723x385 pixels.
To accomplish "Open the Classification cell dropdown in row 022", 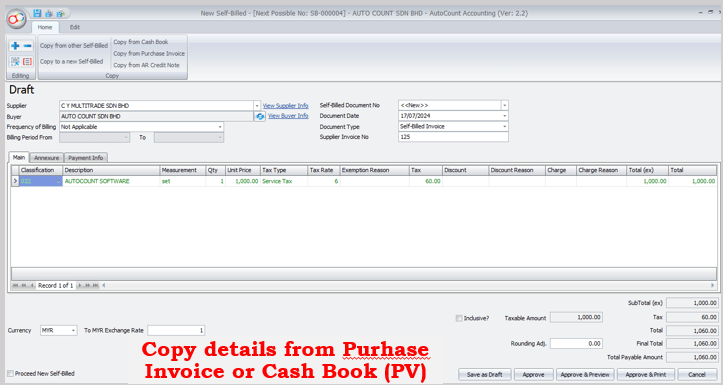I will pos(59,181).
